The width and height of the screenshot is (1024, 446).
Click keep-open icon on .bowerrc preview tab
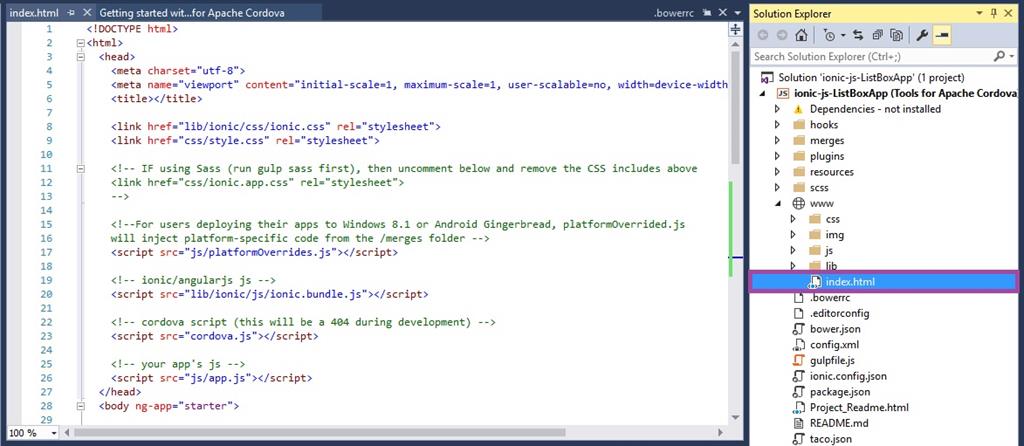pos(707,12)
